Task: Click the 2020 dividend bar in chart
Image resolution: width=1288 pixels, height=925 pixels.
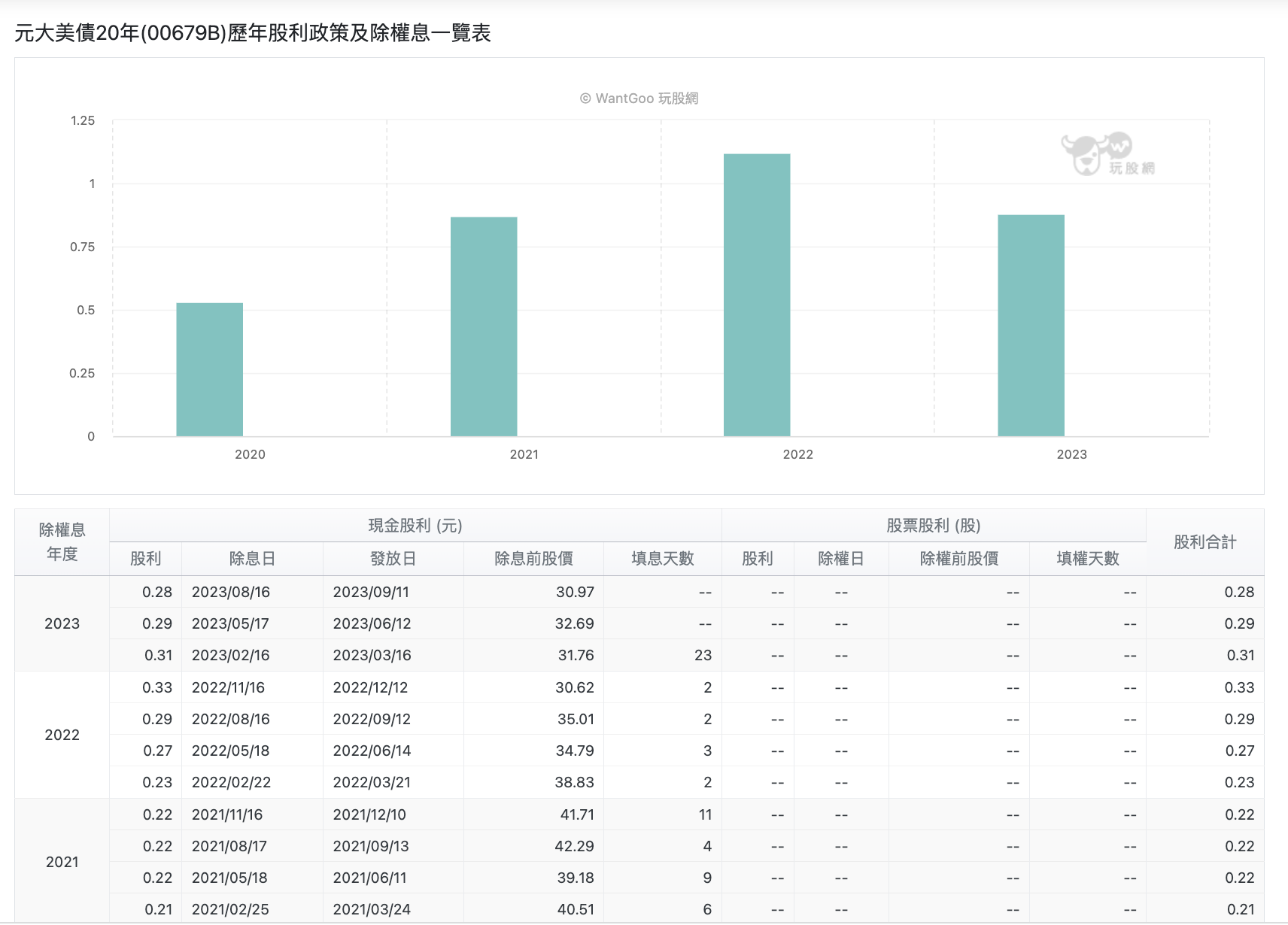Action: [x=210, y=369]
